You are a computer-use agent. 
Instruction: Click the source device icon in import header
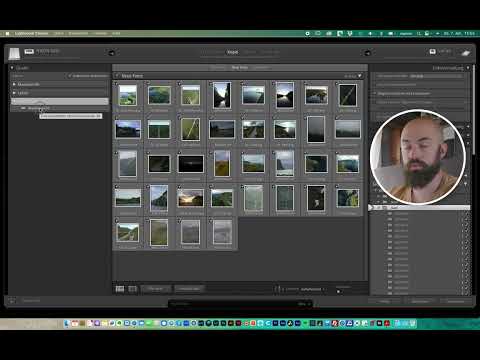[14, 54]
